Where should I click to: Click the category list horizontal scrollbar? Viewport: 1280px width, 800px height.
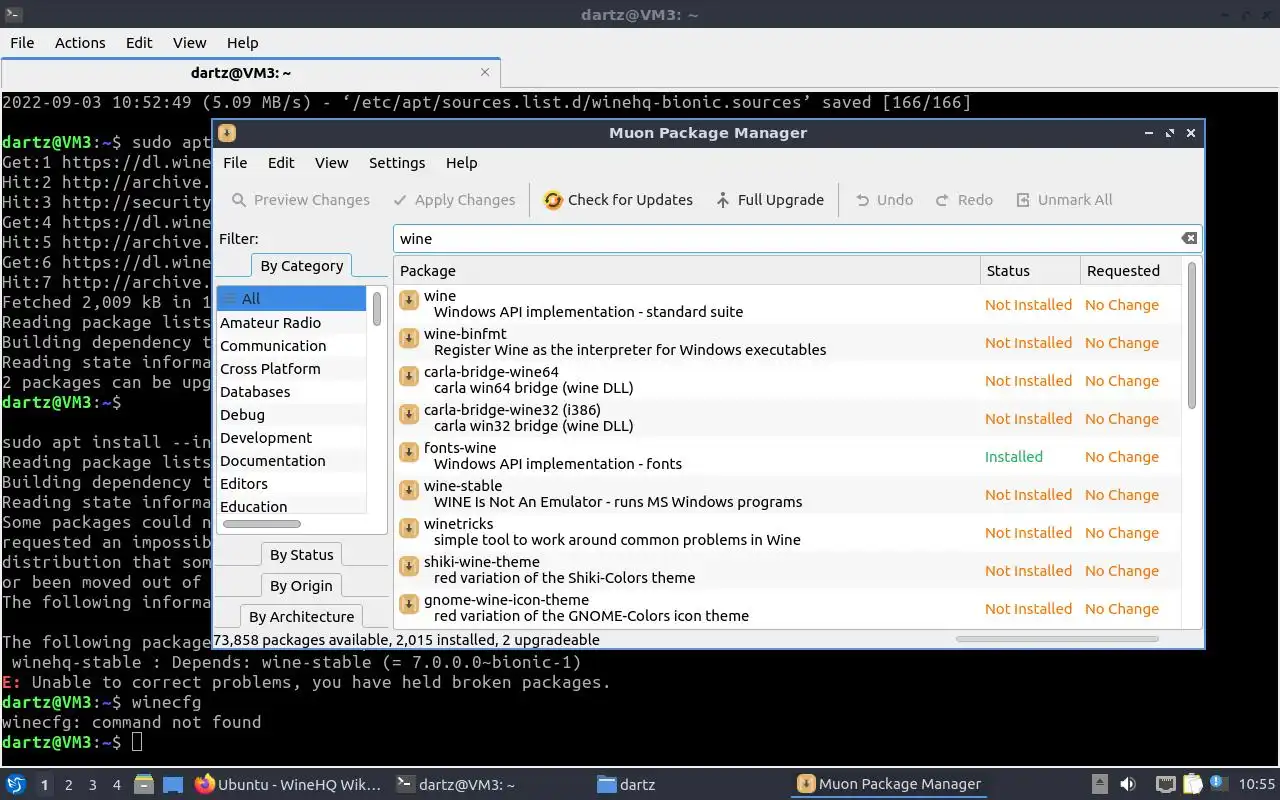(262, 524)
